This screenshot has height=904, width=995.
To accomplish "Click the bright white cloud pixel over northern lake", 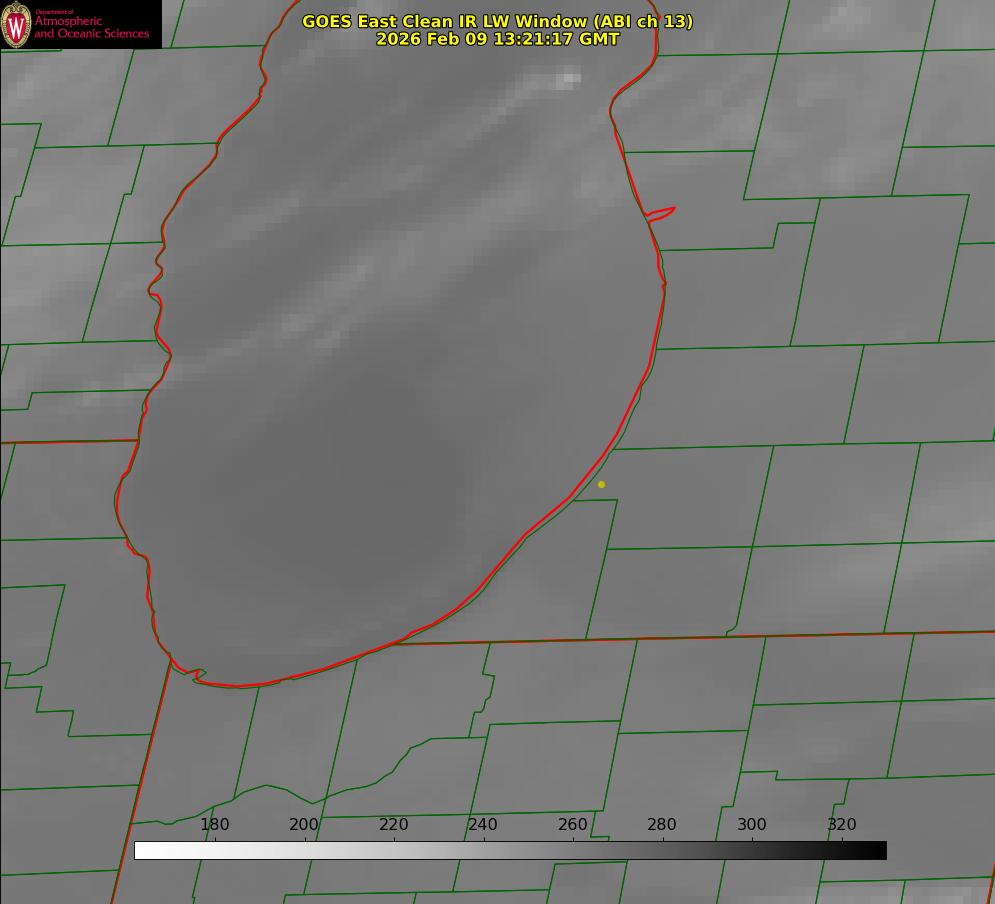I will pyautogui.click(x=569, y=79).
